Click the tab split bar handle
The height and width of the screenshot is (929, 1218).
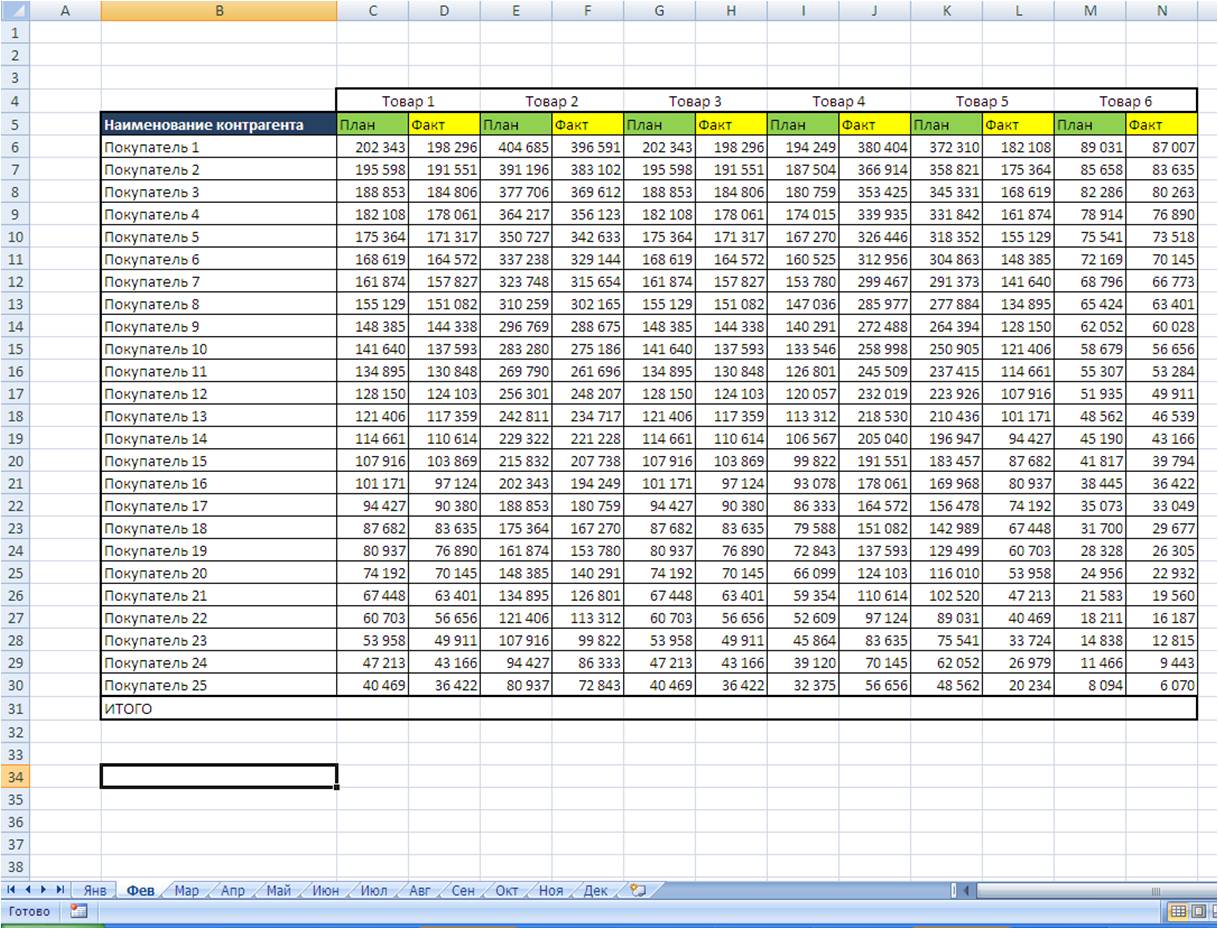[954, 890]
